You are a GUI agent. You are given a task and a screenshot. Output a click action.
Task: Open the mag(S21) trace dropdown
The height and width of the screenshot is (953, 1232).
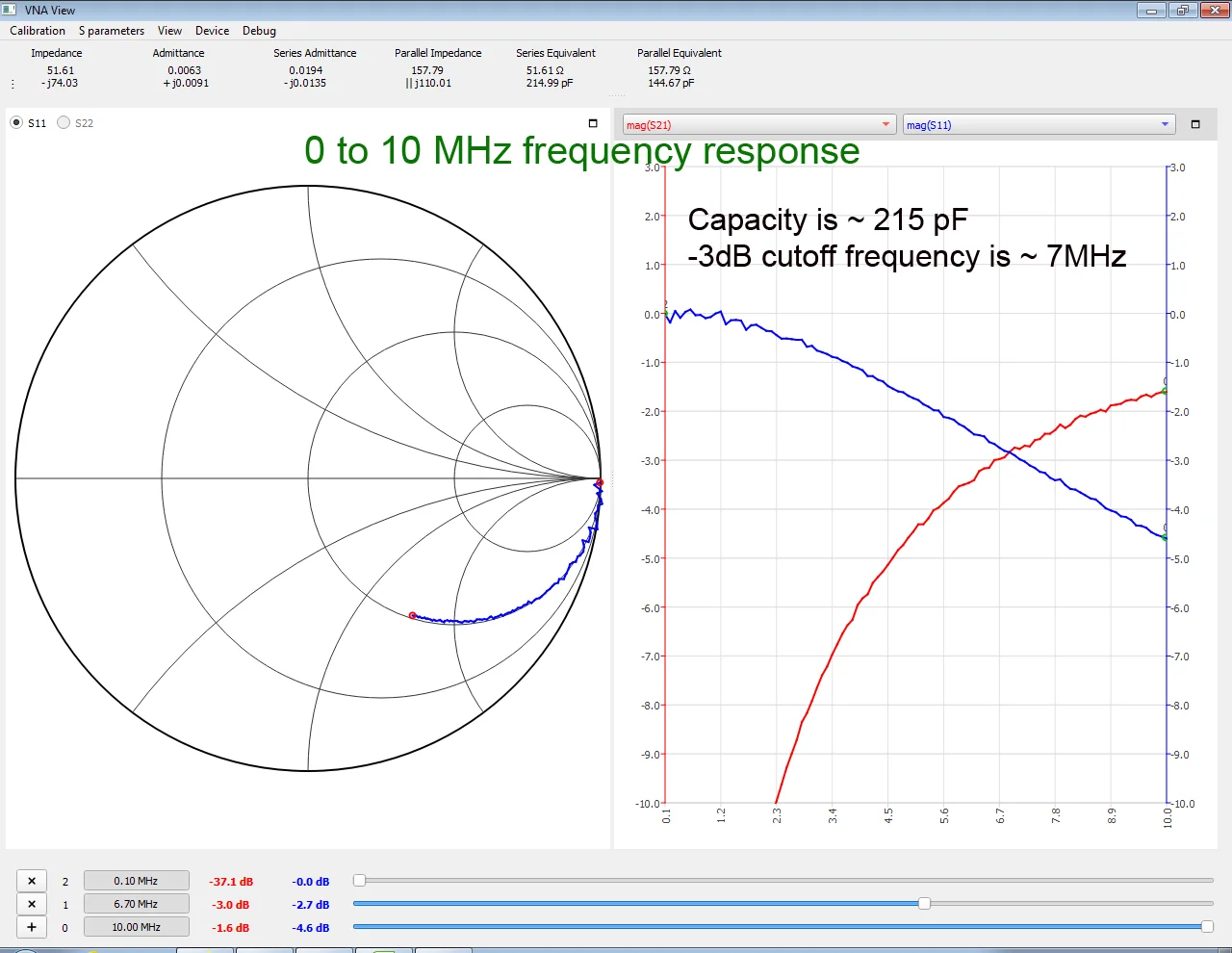759,124
